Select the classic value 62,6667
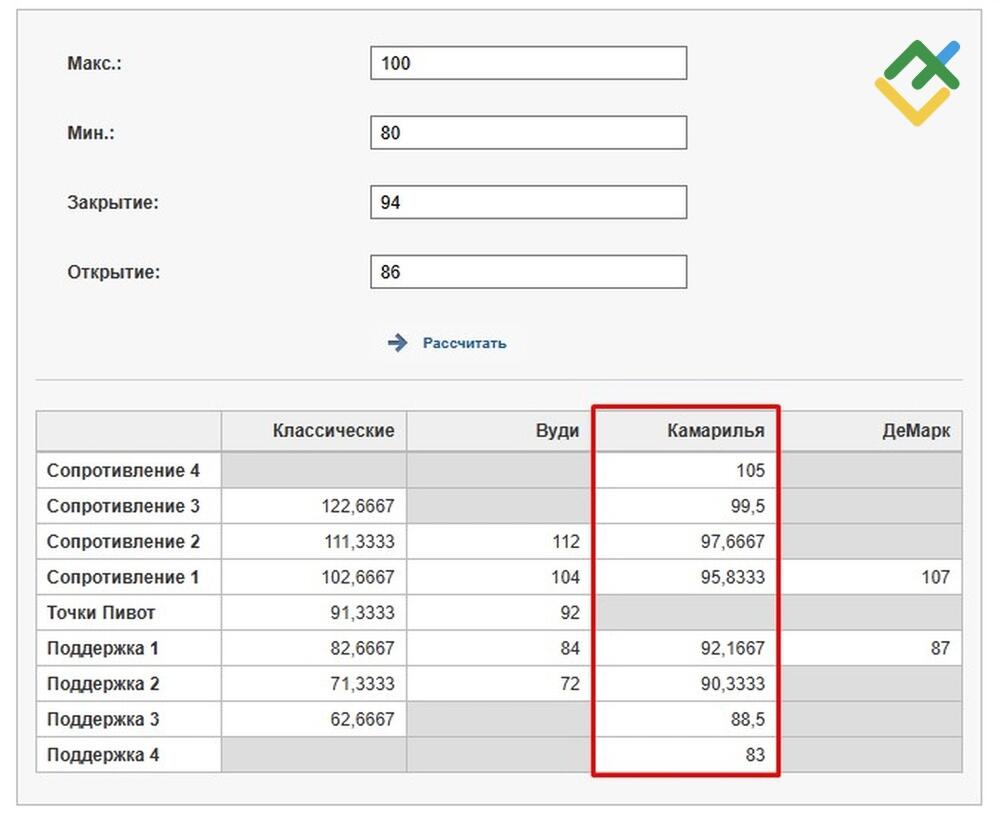 [362, 719]
